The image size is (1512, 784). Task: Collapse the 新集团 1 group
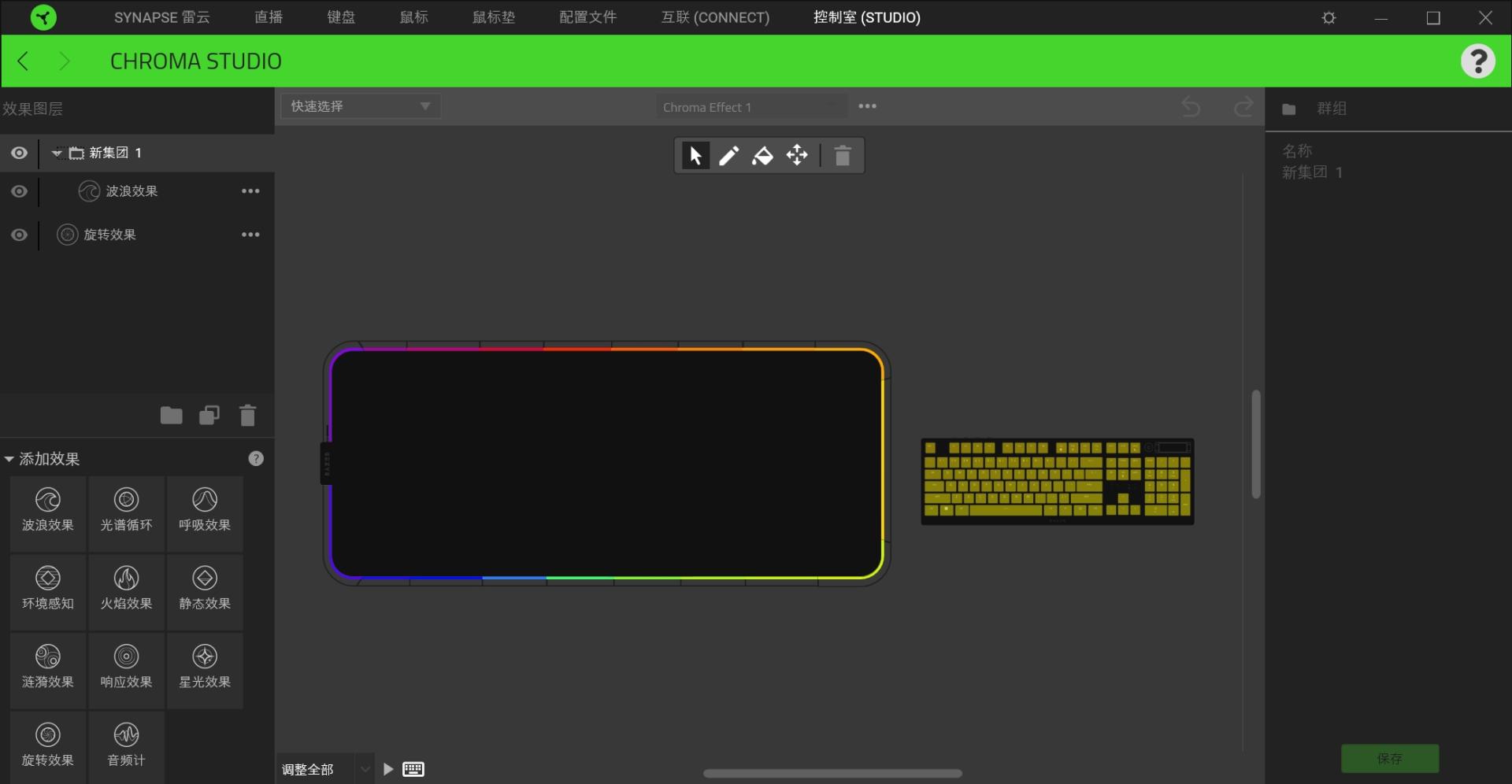57,153
